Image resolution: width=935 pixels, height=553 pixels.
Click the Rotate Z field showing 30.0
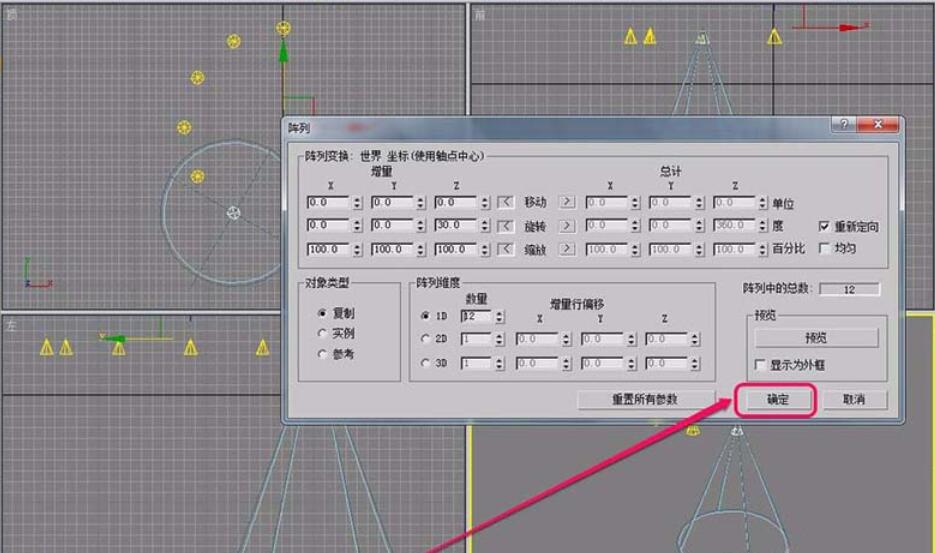(x=456, y=225)
